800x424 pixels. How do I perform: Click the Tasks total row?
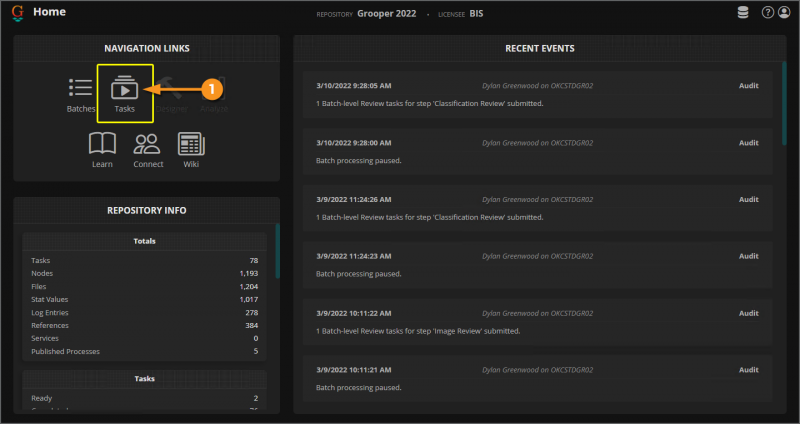[144, 260]
